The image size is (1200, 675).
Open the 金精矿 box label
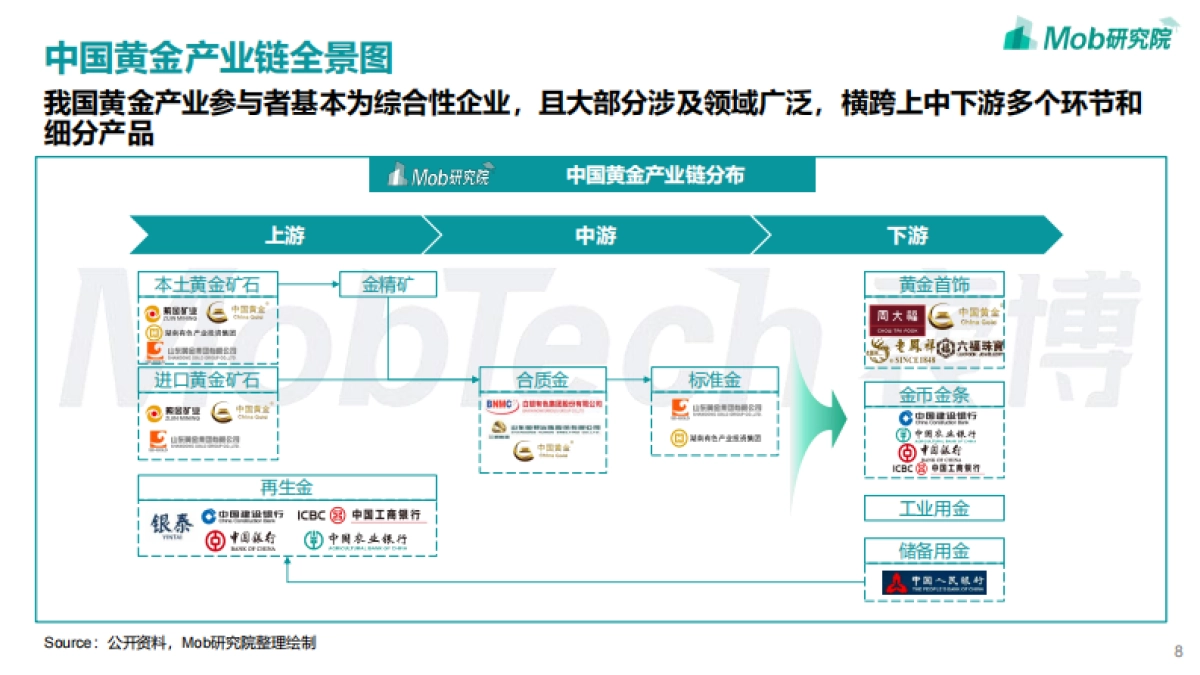(x=387, y=283)
